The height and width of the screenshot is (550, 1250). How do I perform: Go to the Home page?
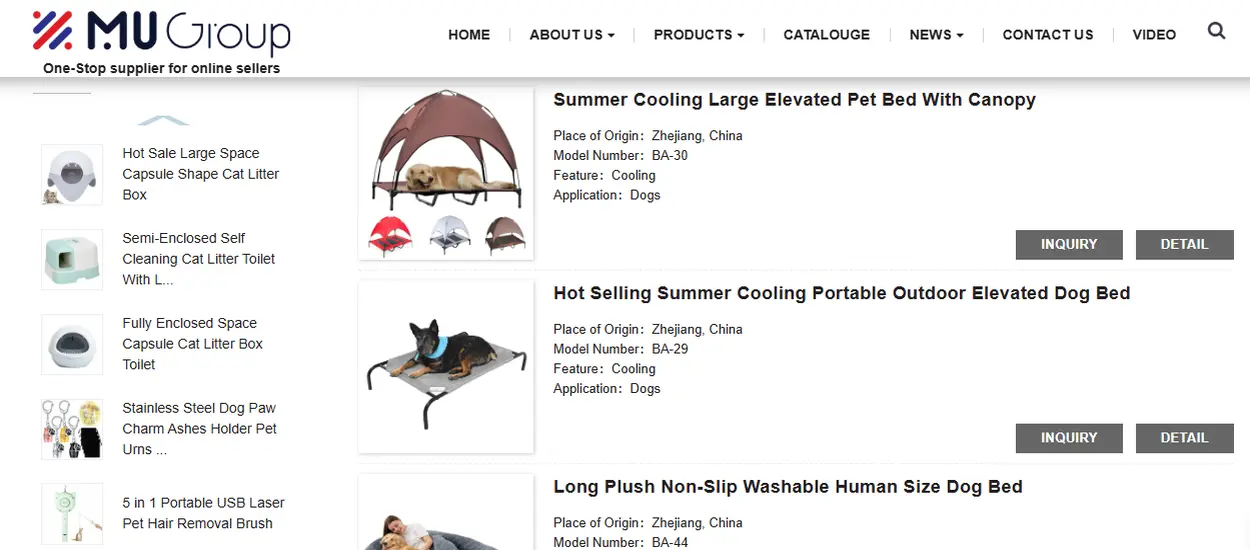[x=469, y=35]
